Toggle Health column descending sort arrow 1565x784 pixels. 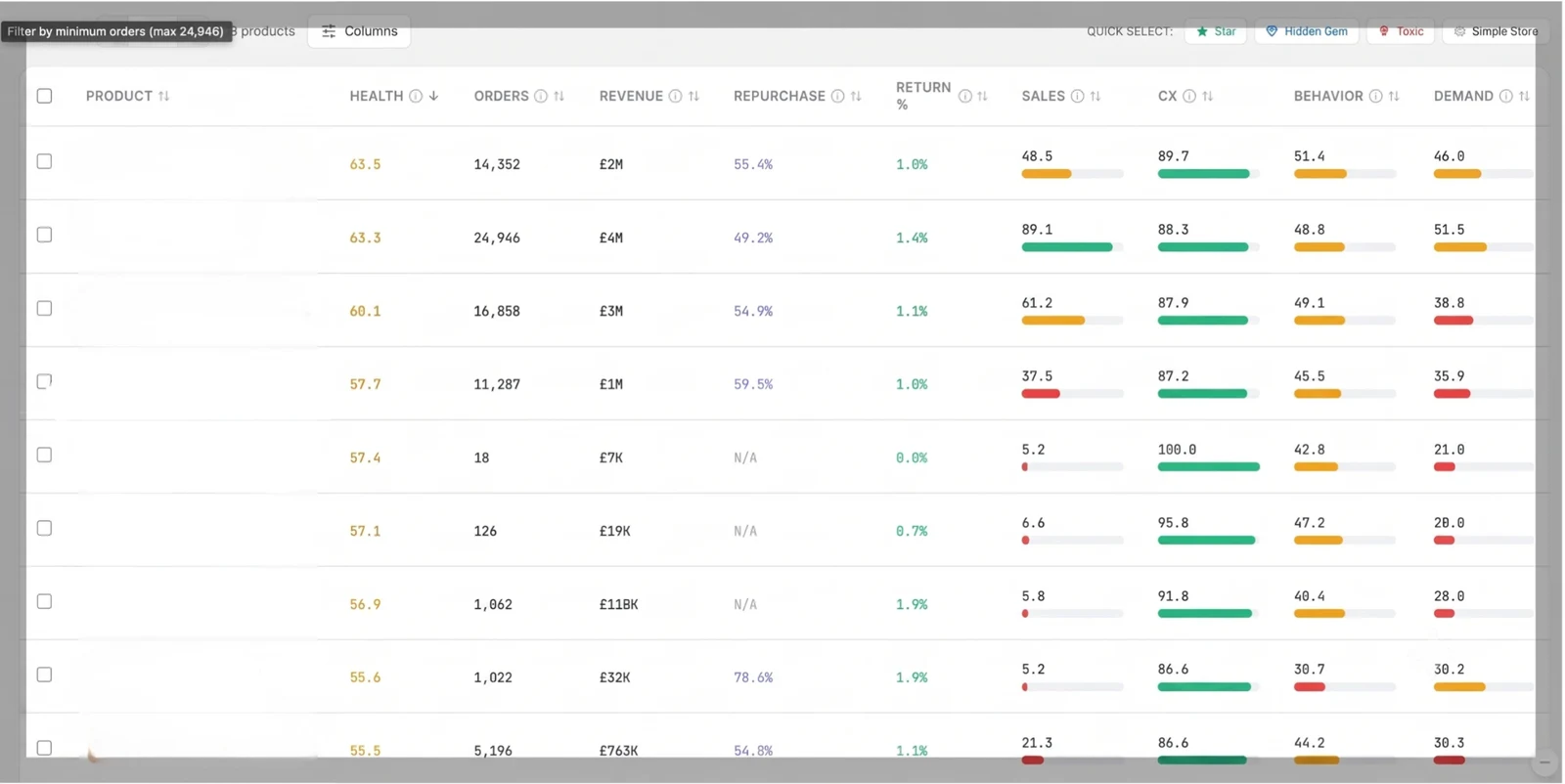433,96
